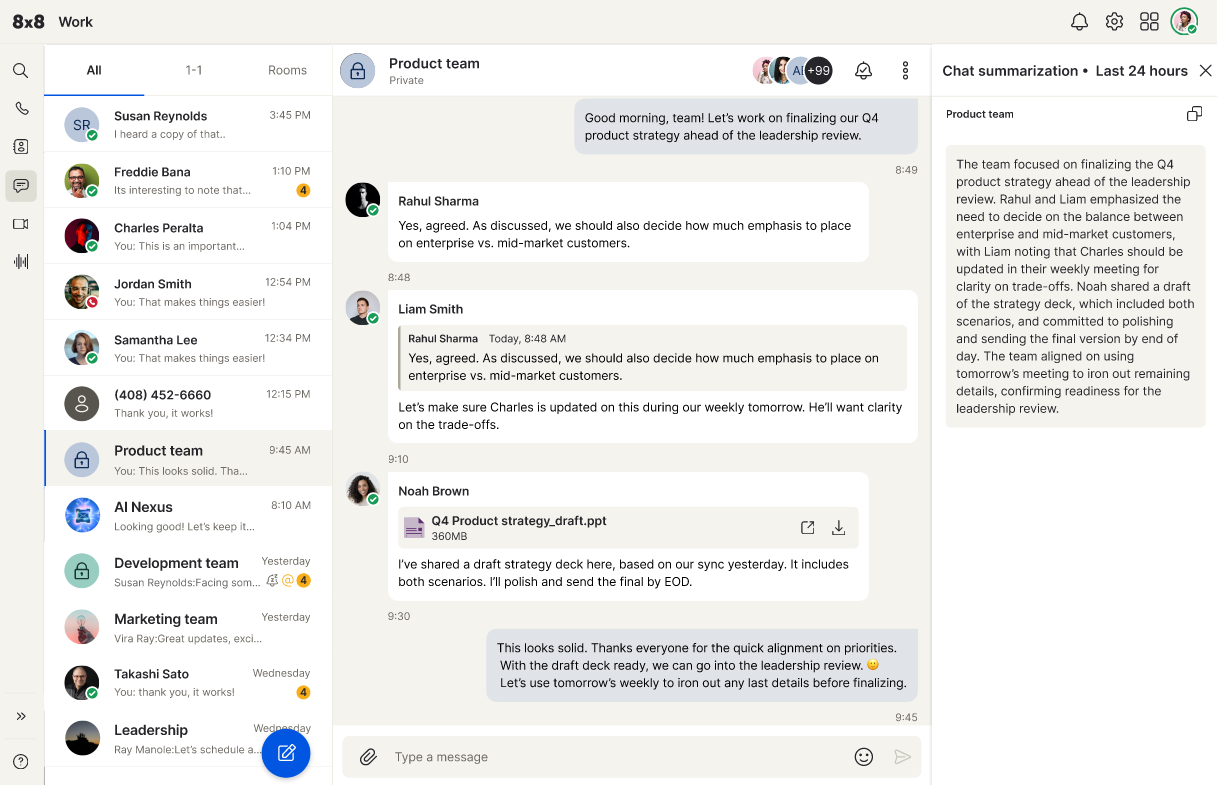The image size is (1217, 785).
Task: Open the emoji picker
Action: click(x=864, y=757)
